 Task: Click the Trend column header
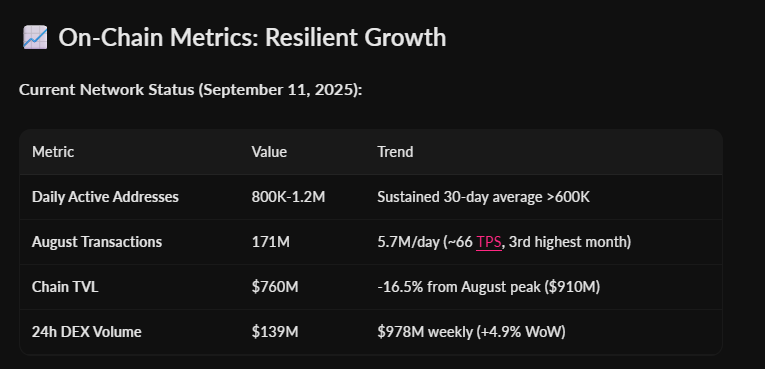point(395,152)
